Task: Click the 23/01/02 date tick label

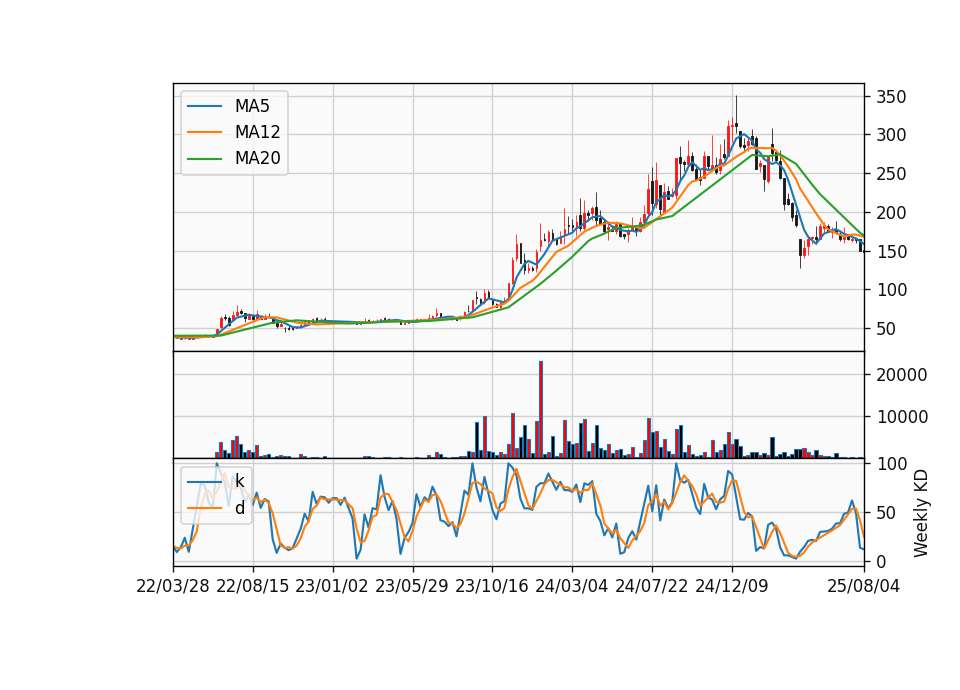Action: [332, 586]
